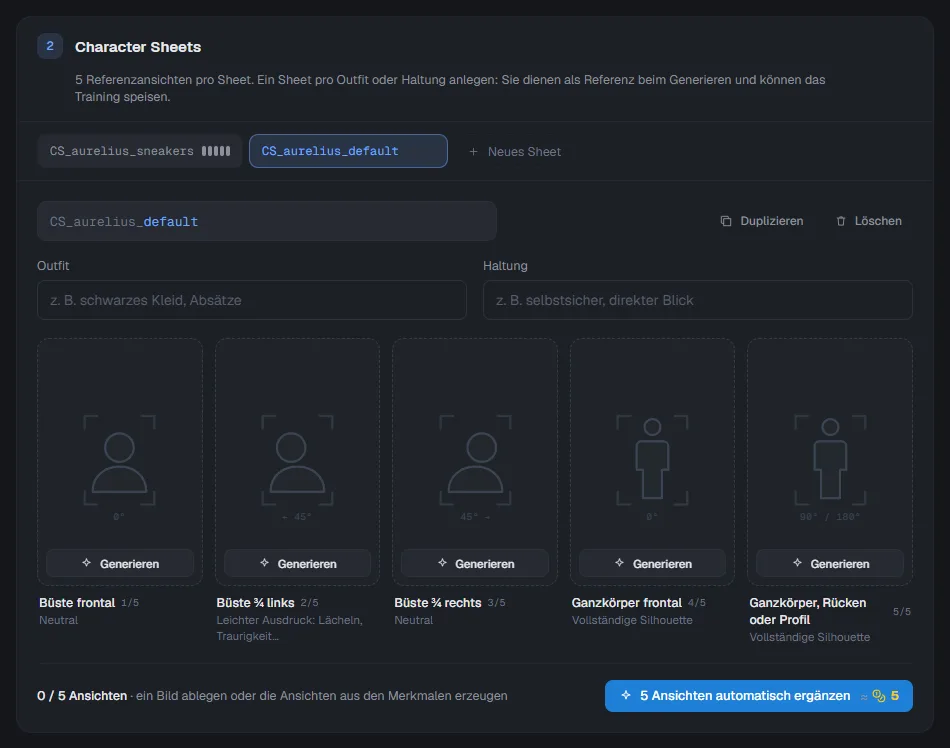Click the sparkle icon in Ganzkörper frontal's Generieren
This screenshot has width=950, height=748.
pos(619,563)
